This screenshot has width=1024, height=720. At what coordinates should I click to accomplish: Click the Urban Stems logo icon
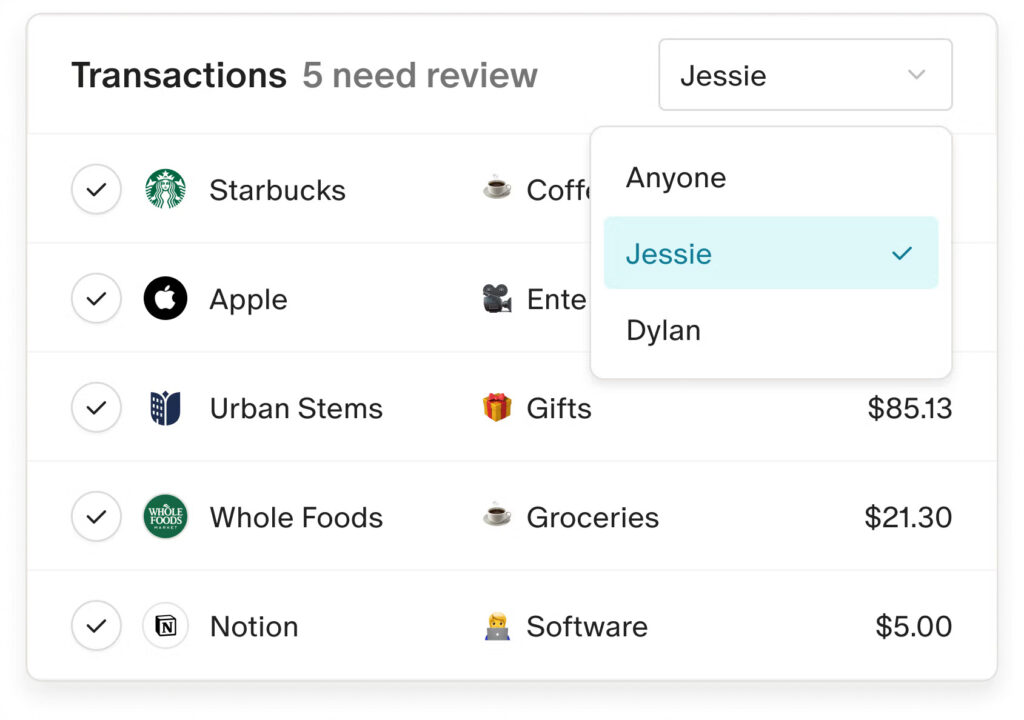coord(165,408)
